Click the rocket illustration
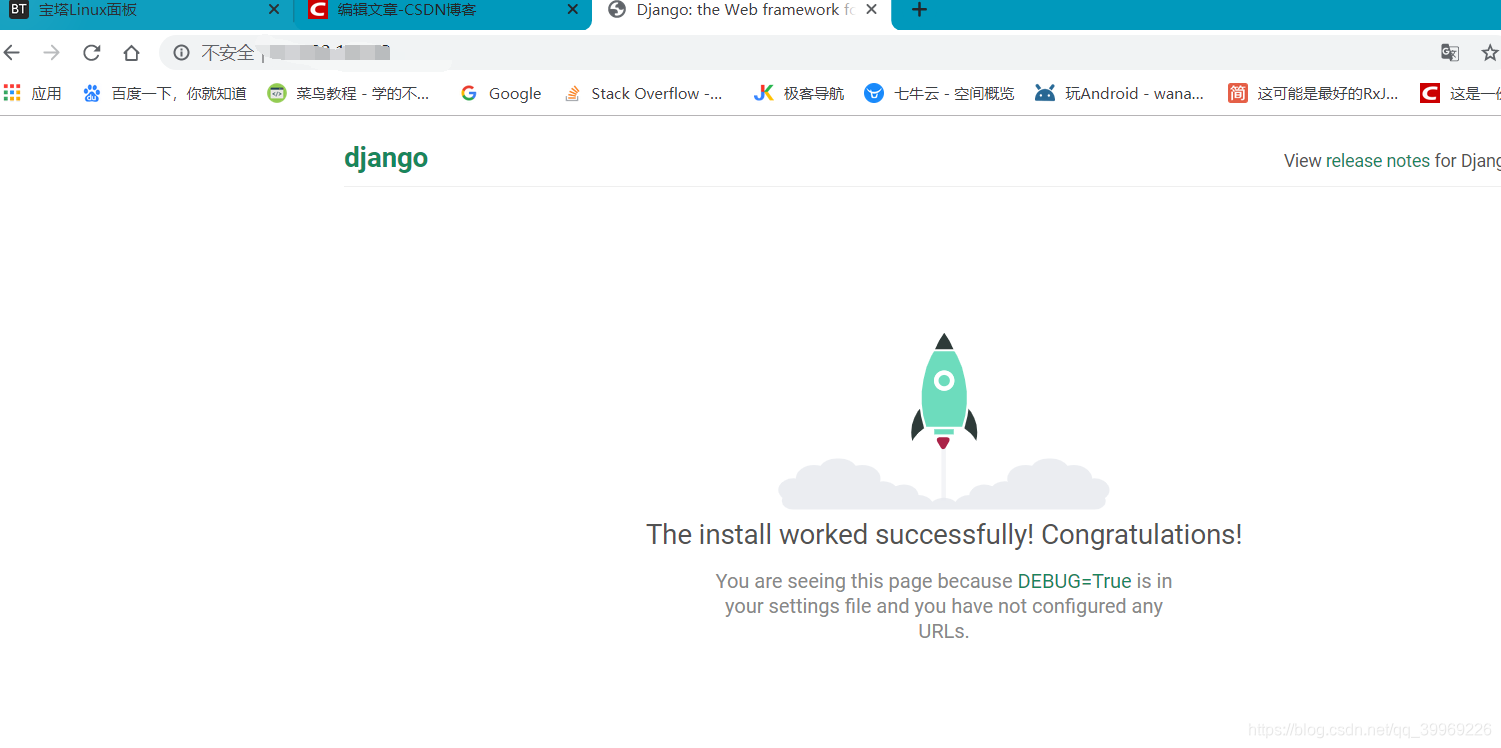The height and width of the screenshot is (748, 1501). (x=944, y=420)
